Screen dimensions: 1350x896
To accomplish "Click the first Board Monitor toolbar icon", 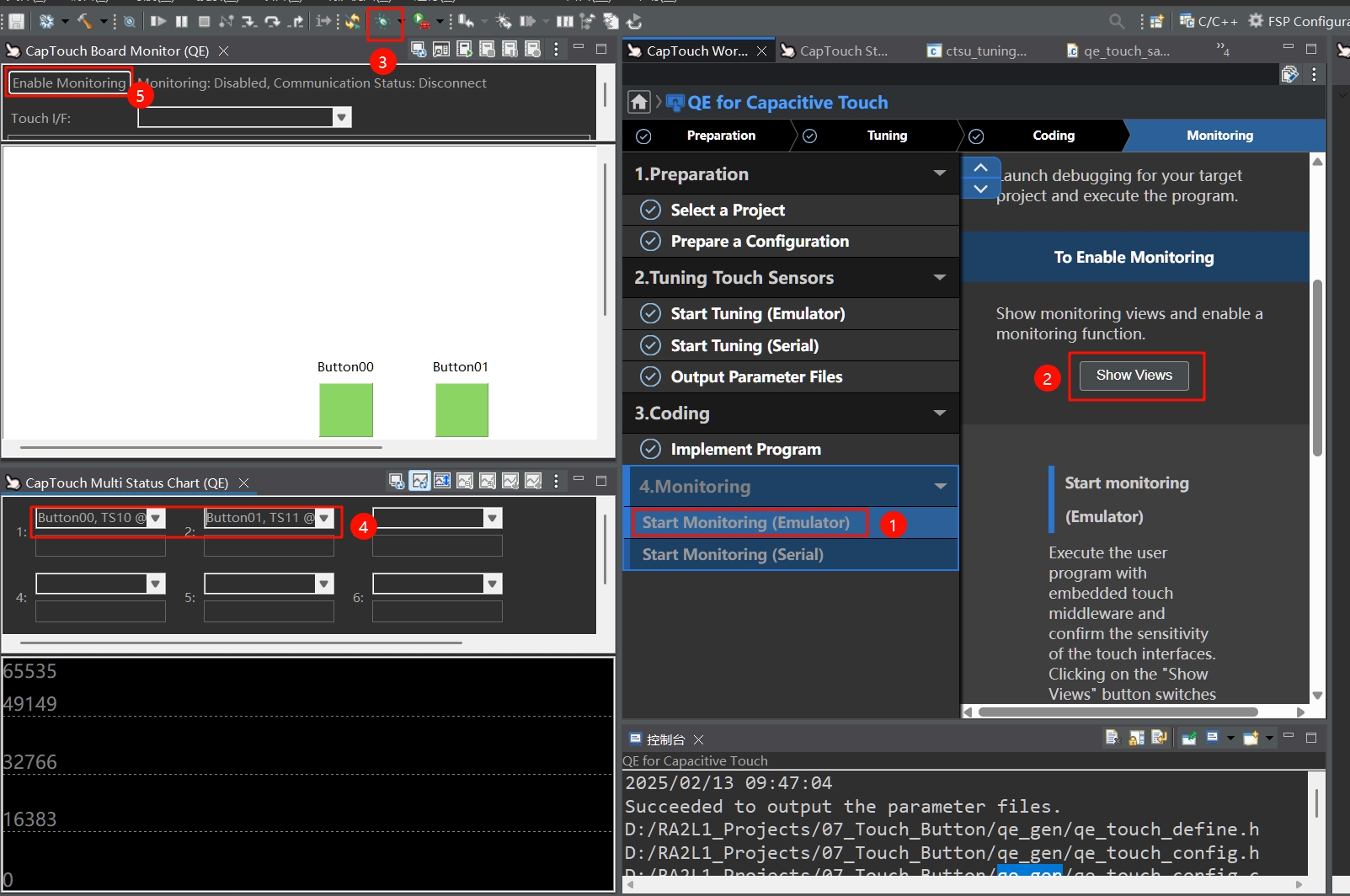I will click(418, 50).
